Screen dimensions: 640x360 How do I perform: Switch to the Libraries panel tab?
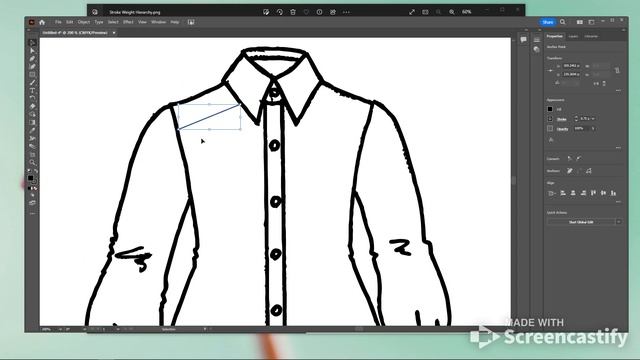pyautogui.click(x=591, y=36)
